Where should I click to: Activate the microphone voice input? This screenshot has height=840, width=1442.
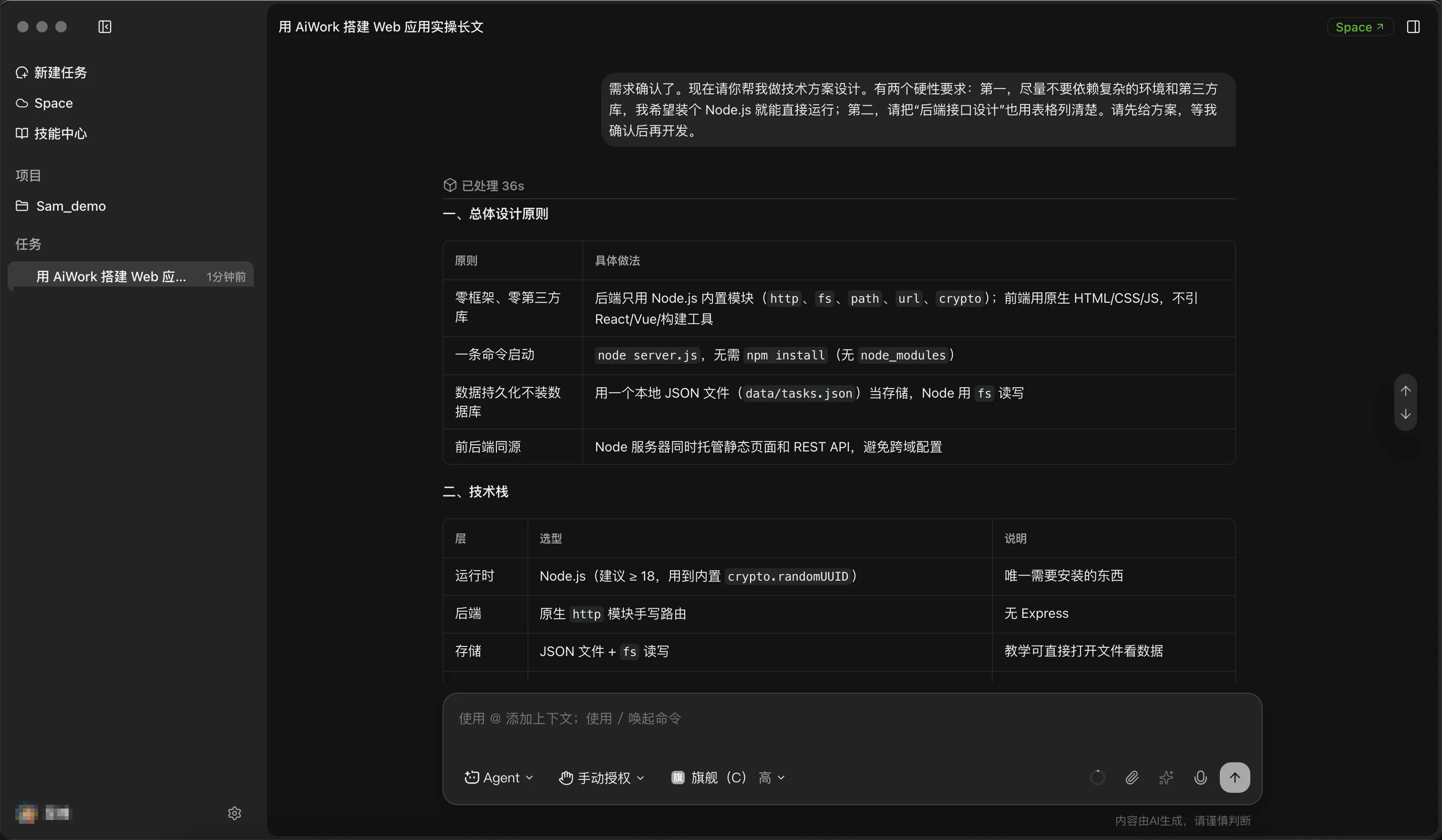pyautogui.click(x=1200, y=778)
